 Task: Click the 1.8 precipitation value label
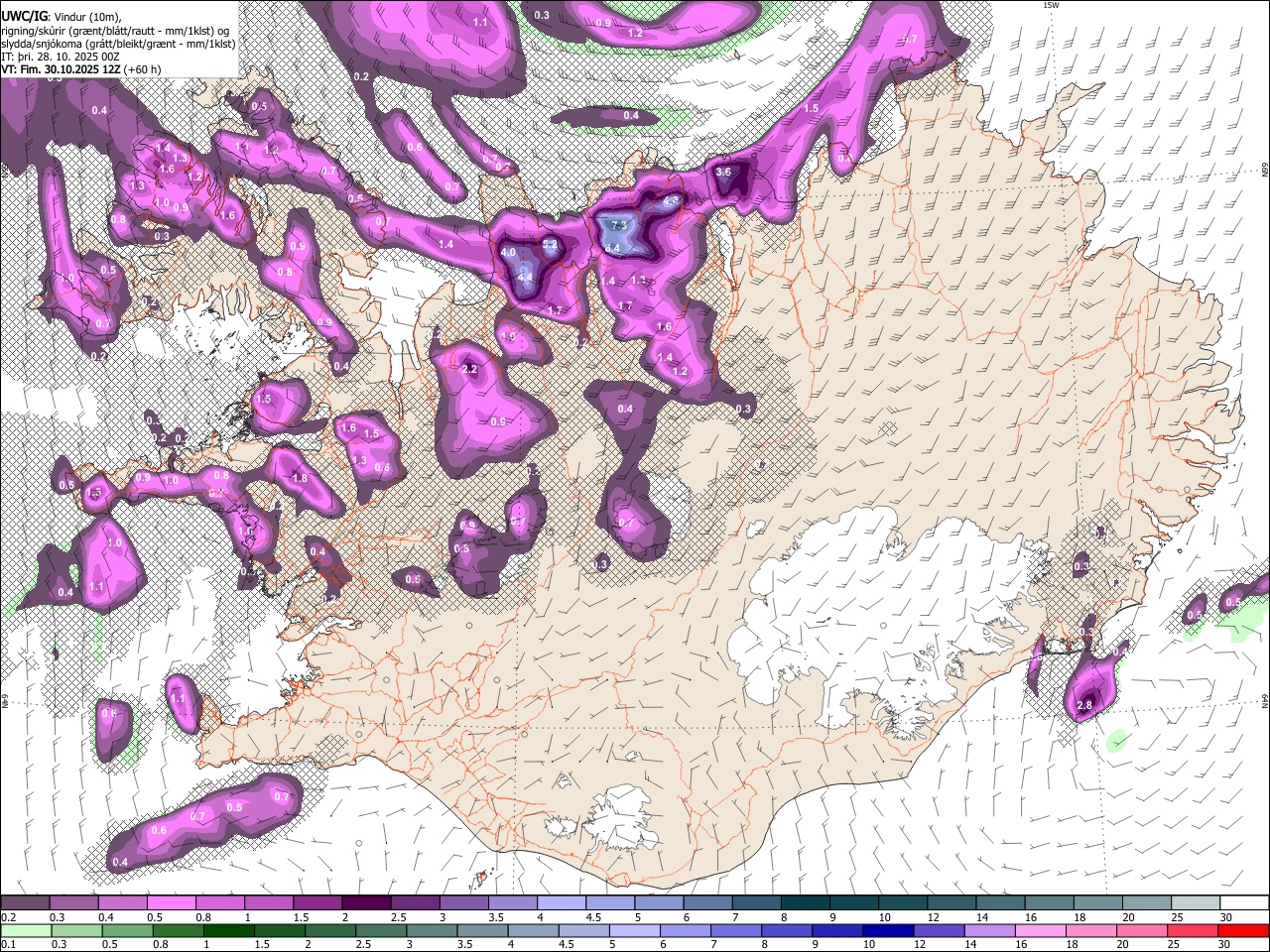300,478
